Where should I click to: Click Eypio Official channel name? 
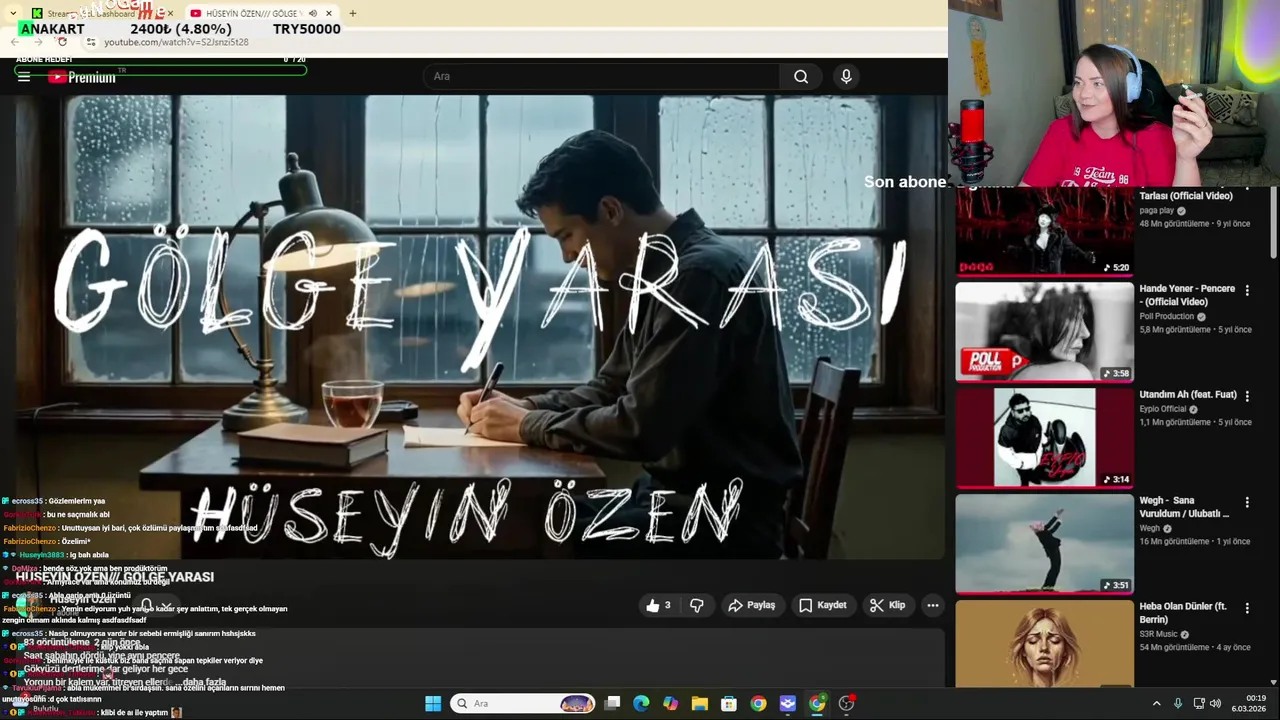click(1163, 409)
